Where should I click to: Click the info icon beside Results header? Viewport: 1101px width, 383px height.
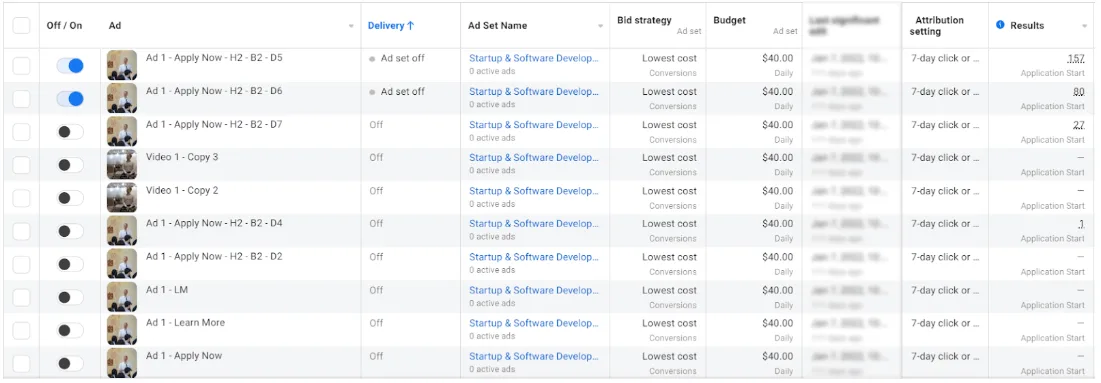[x=1000, y=25]
